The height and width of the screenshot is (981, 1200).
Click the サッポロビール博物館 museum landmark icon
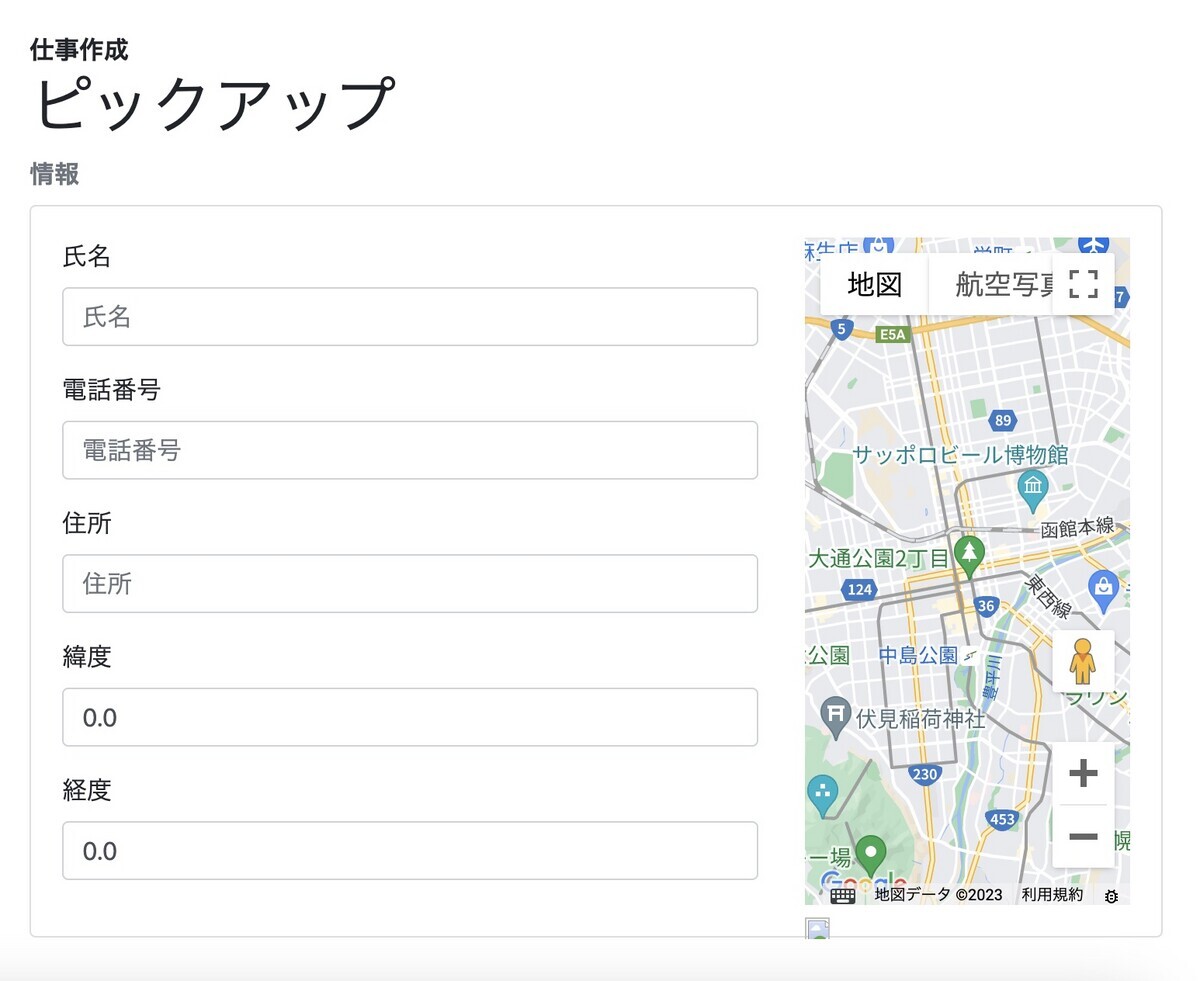click(1032, 488)
